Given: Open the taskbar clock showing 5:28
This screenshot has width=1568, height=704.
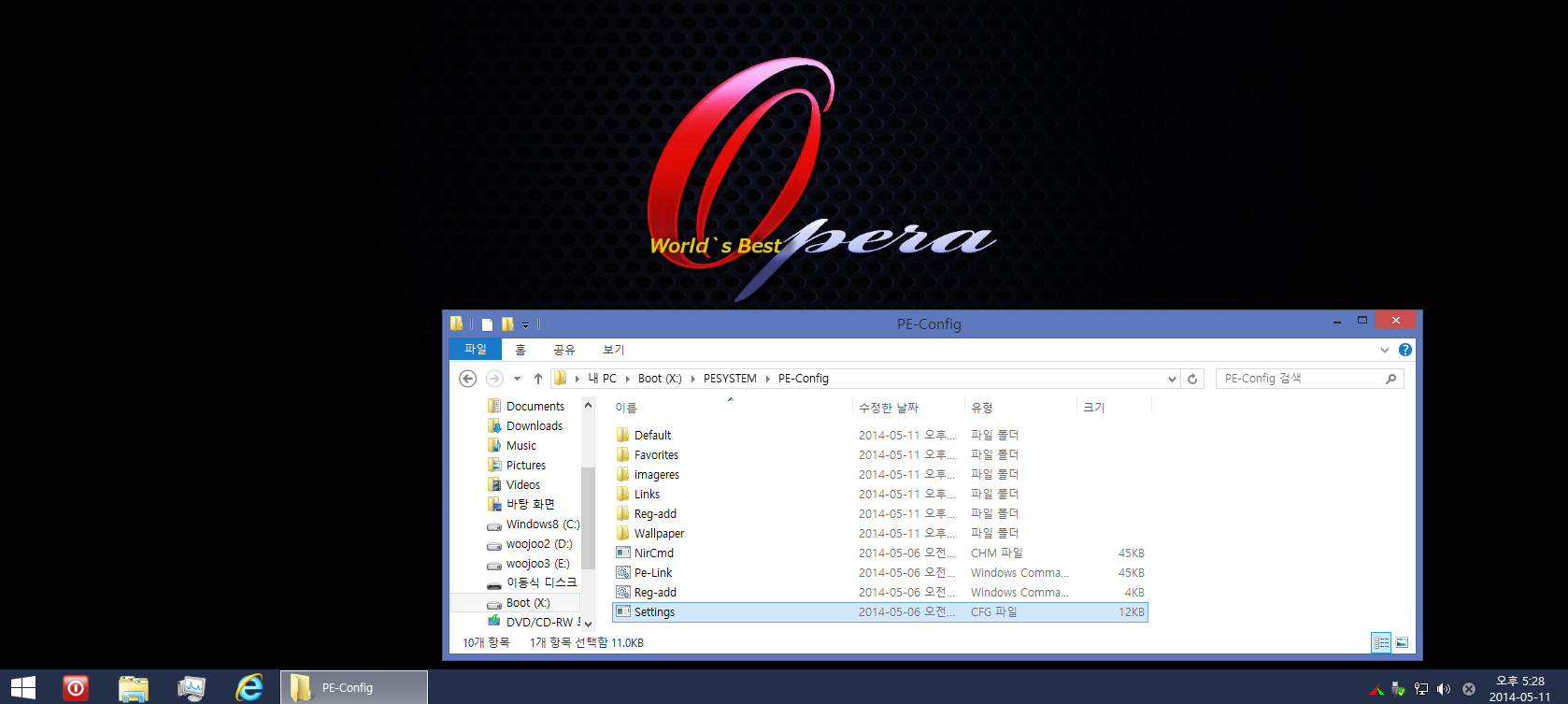Looking at the screenshot, I should [x=1520, y=688].
